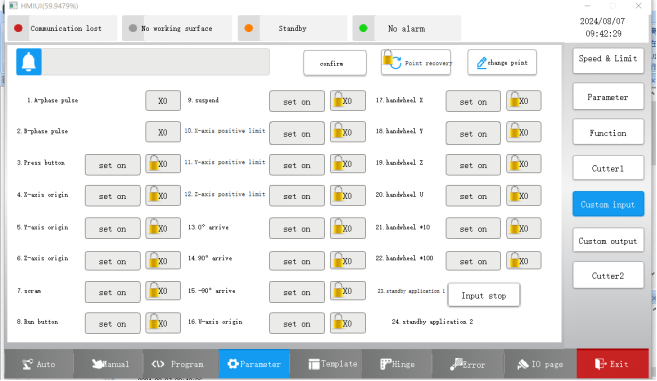Toggle set on for handwheel Y
This screenshot has width=657, height=381.
tap(473, 133)
